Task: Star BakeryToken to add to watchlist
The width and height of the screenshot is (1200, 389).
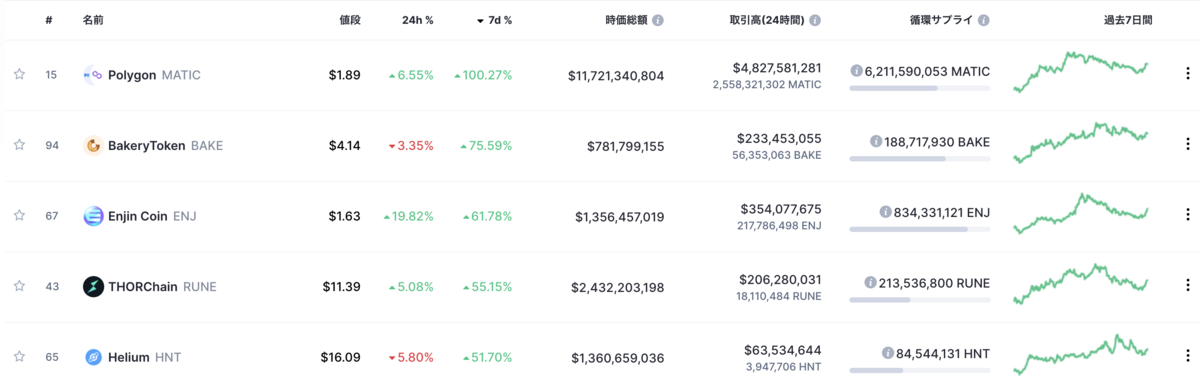Action: coord(19,145)
